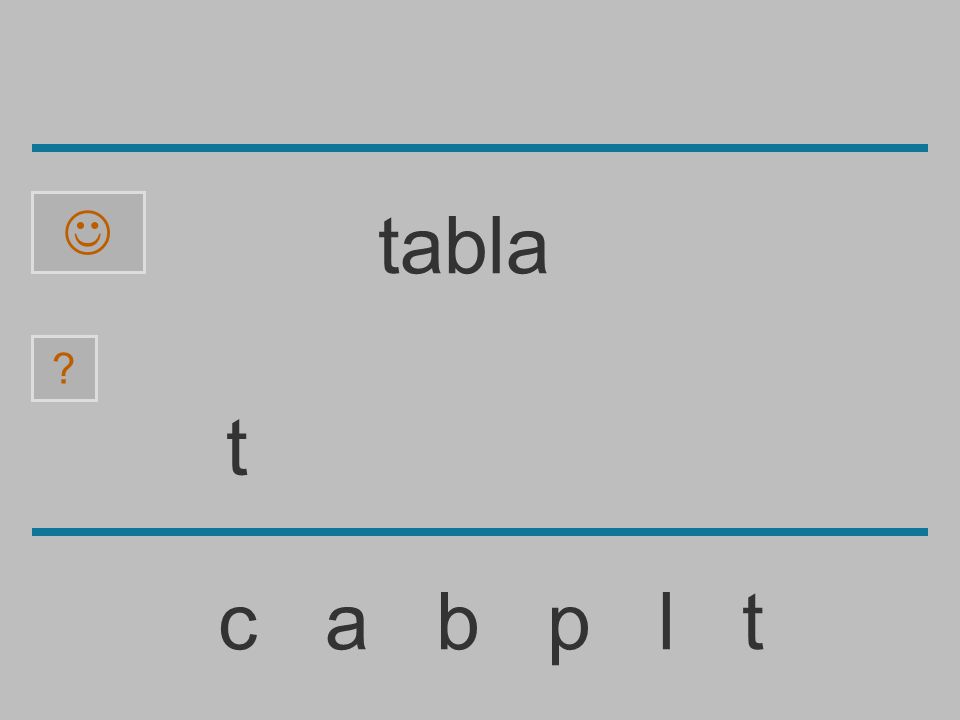The image size is (960, 720).
Task: Click the upper blue separator line
Action: pos(480,148)
